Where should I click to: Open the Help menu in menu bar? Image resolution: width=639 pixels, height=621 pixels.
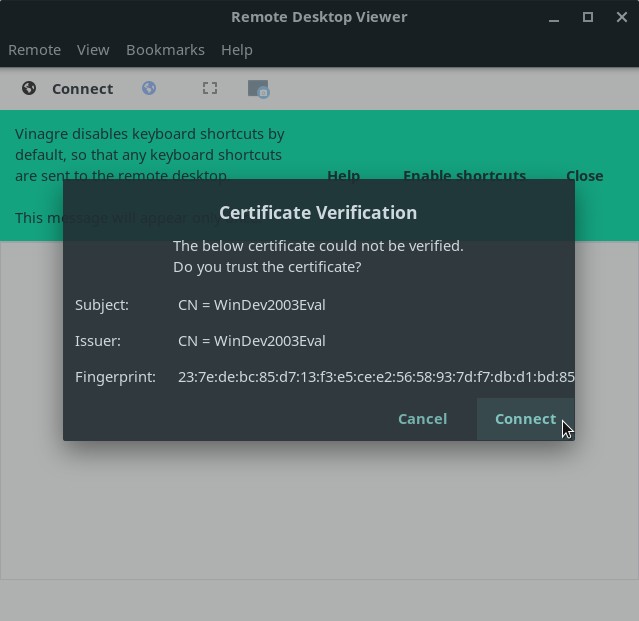(x=237, y=49)
